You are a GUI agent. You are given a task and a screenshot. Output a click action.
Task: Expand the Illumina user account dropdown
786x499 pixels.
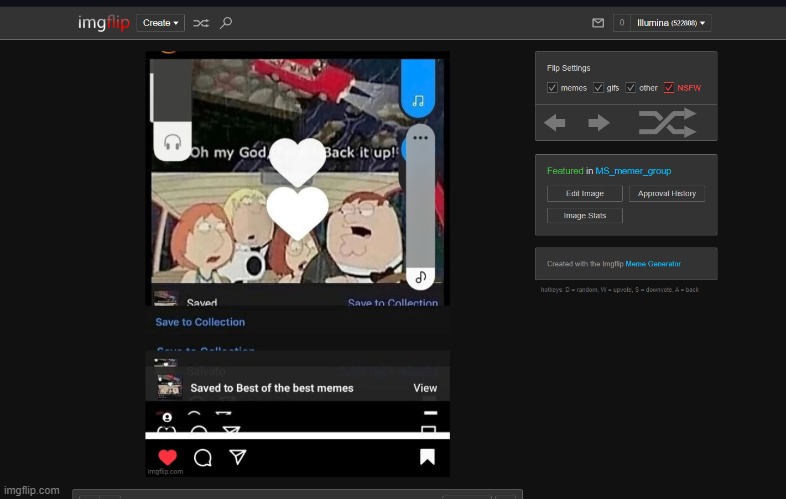[x=672, y=22]
